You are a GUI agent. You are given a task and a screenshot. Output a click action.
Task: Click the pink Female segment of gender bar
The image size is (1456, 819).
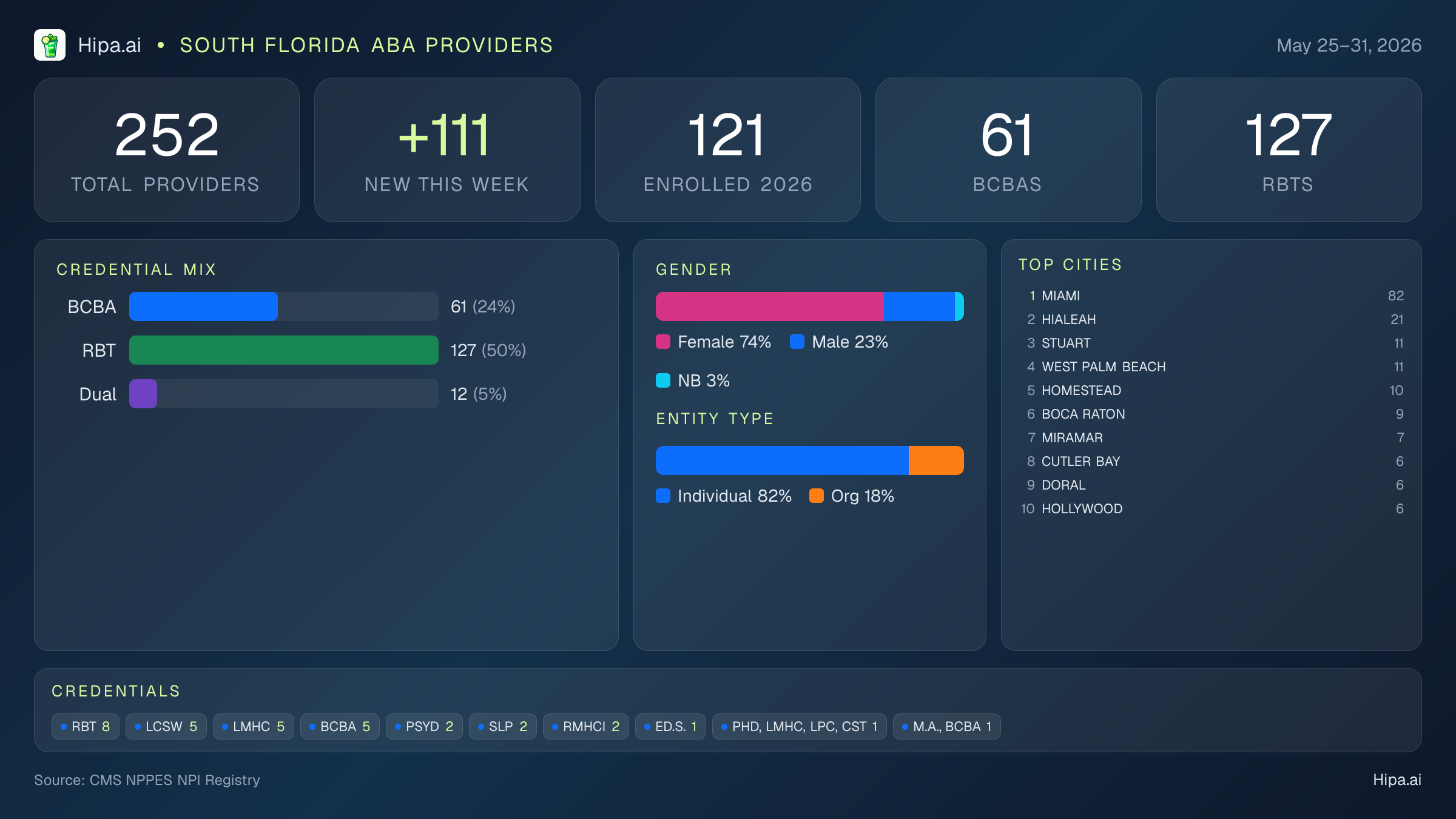click(770, 306)
